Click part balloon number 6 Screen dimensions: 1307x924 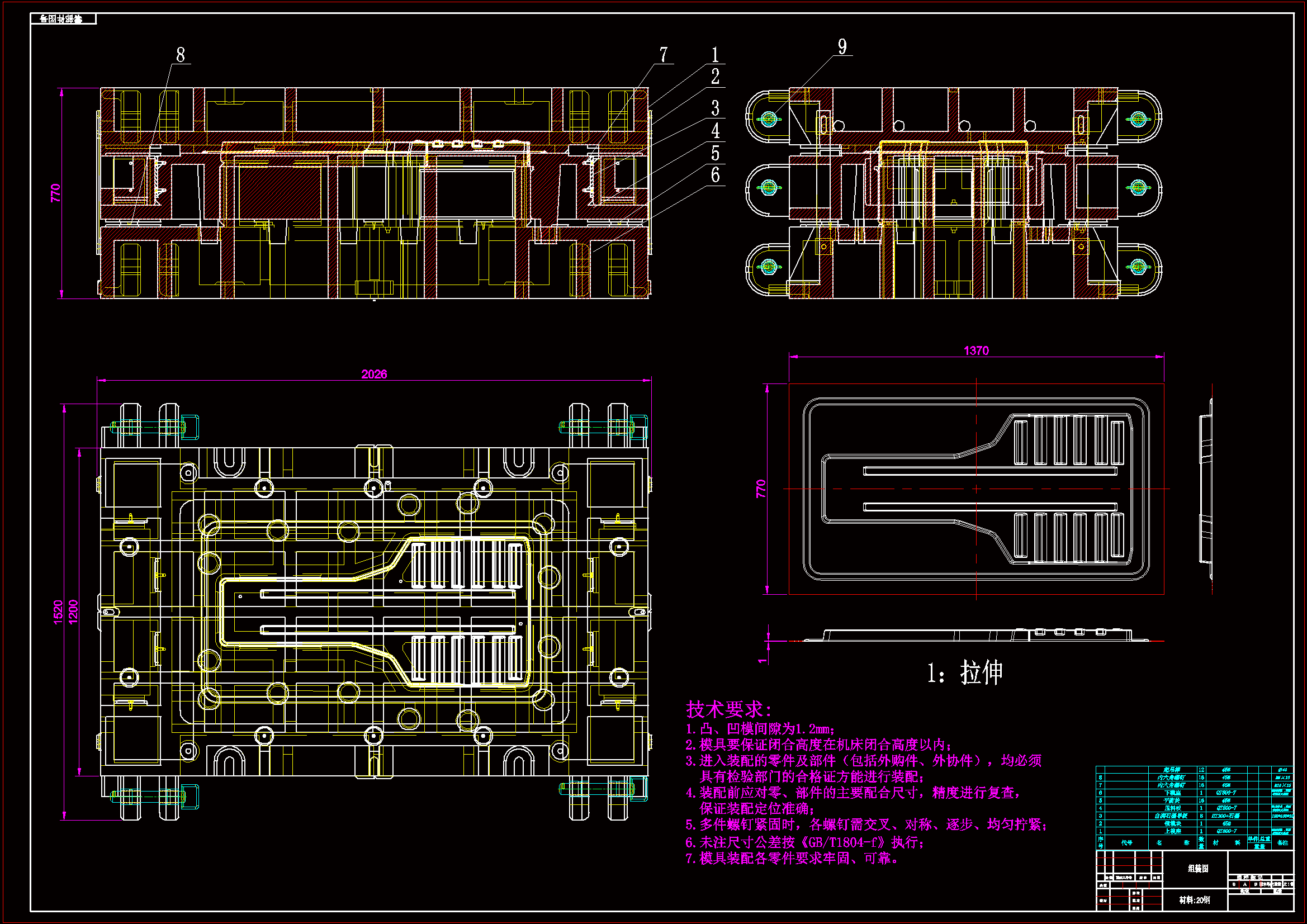[716, 175]
